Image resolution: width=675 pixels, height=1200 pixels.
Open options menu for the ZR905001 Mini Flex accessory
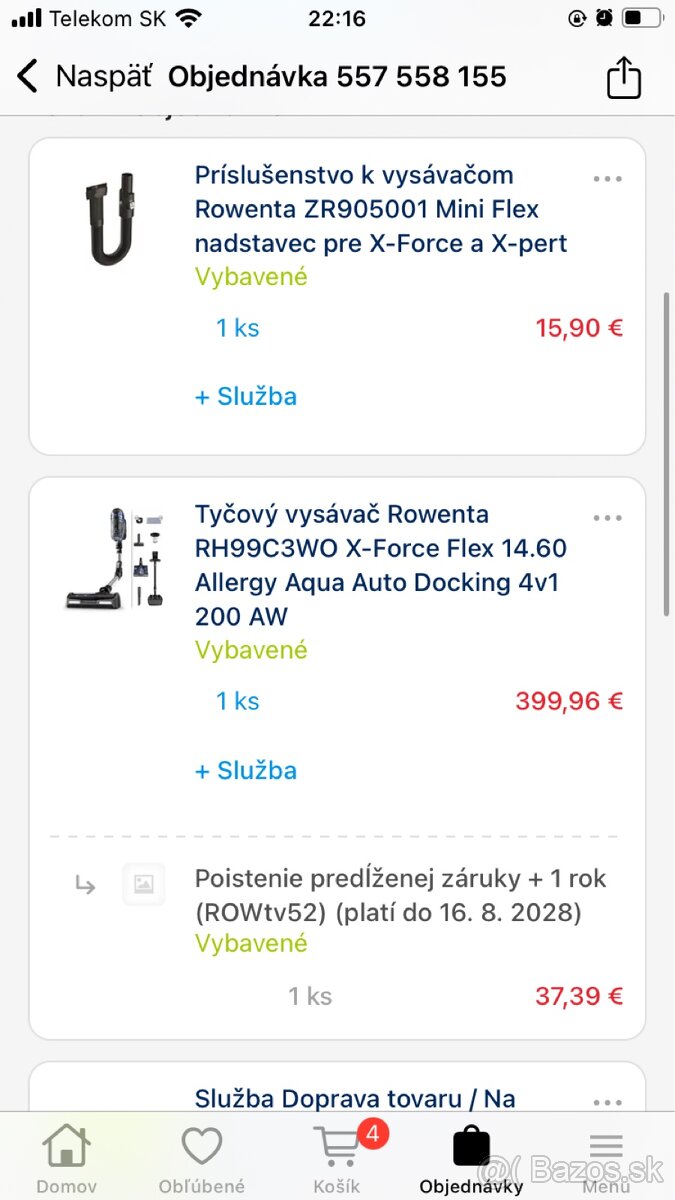coord(607,178)
